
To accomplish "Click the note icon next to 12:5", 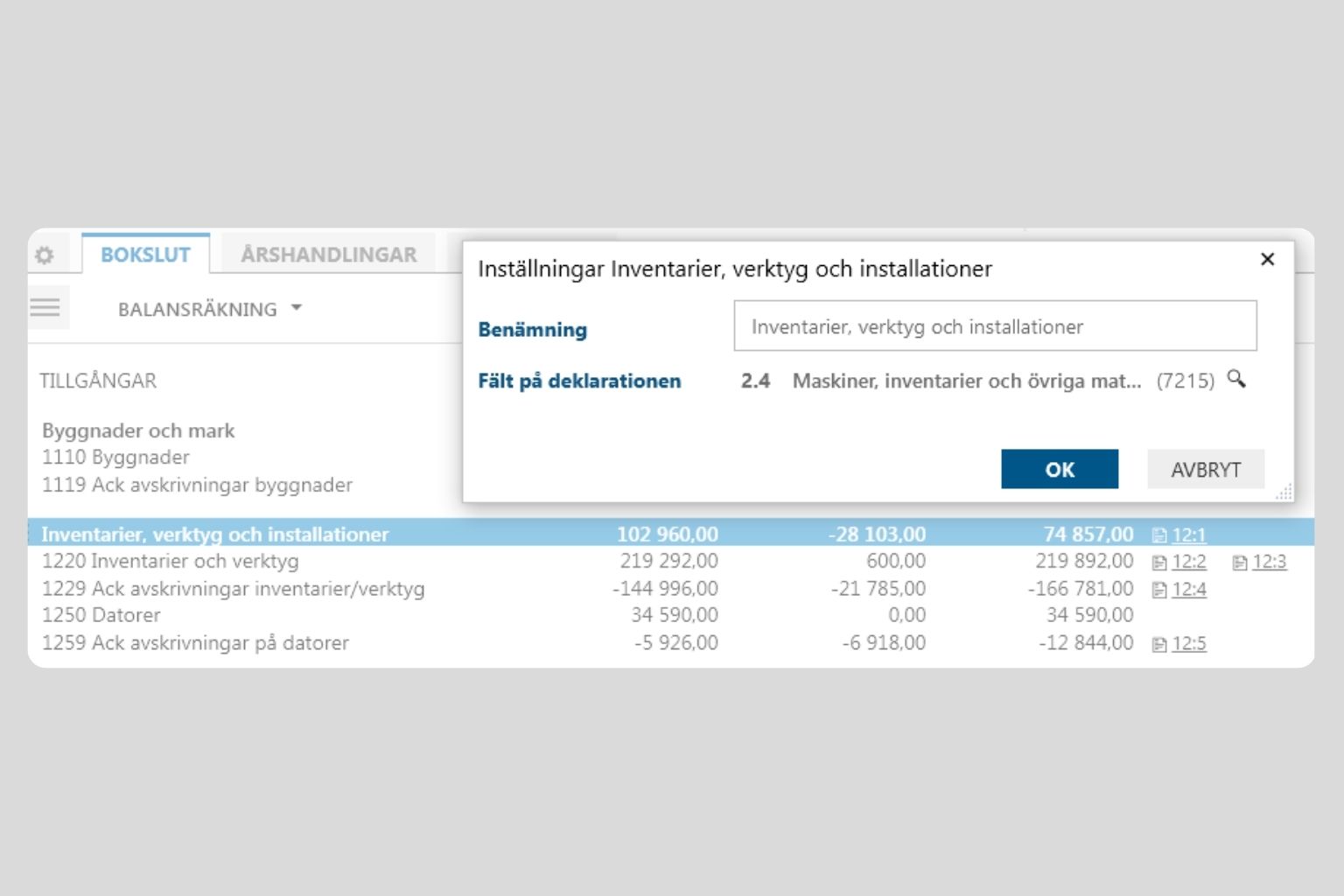I will [x=1159, y=645].
